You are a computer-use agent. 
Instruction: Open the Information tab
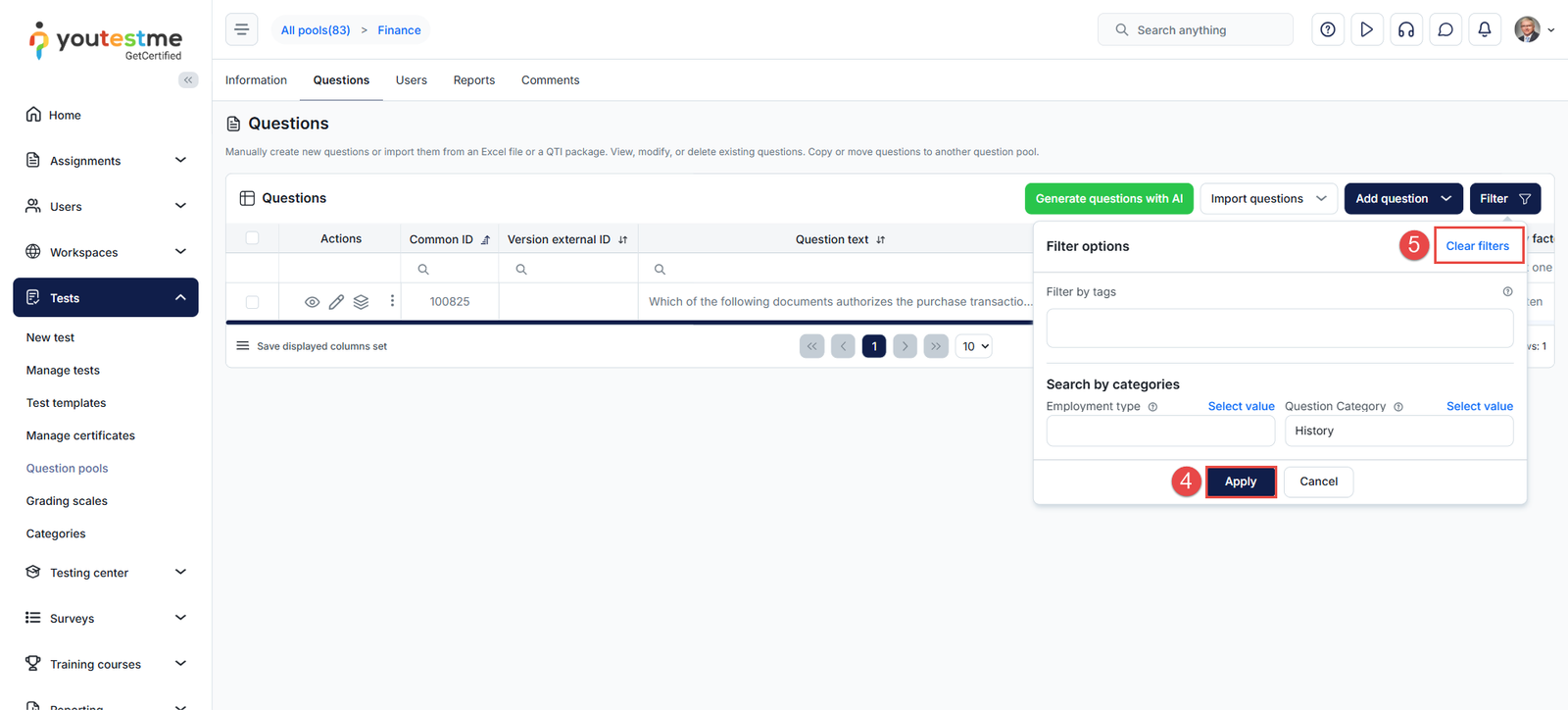tap(256, 80)
